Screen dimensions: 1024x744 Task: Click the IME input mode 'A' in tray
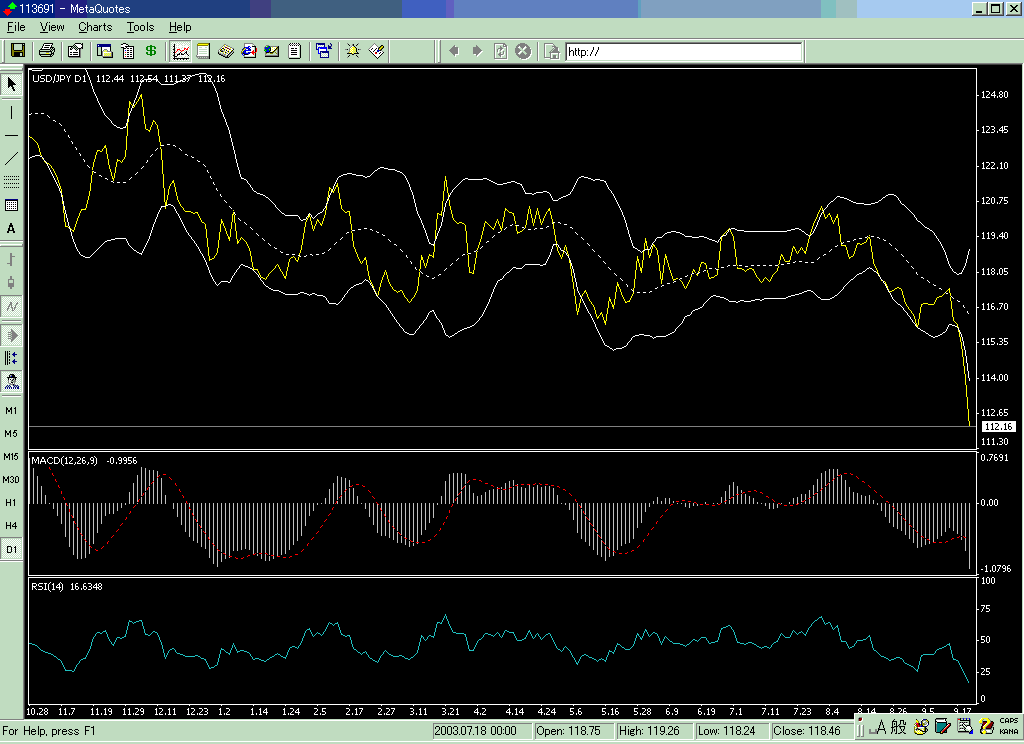coord(881,727)
